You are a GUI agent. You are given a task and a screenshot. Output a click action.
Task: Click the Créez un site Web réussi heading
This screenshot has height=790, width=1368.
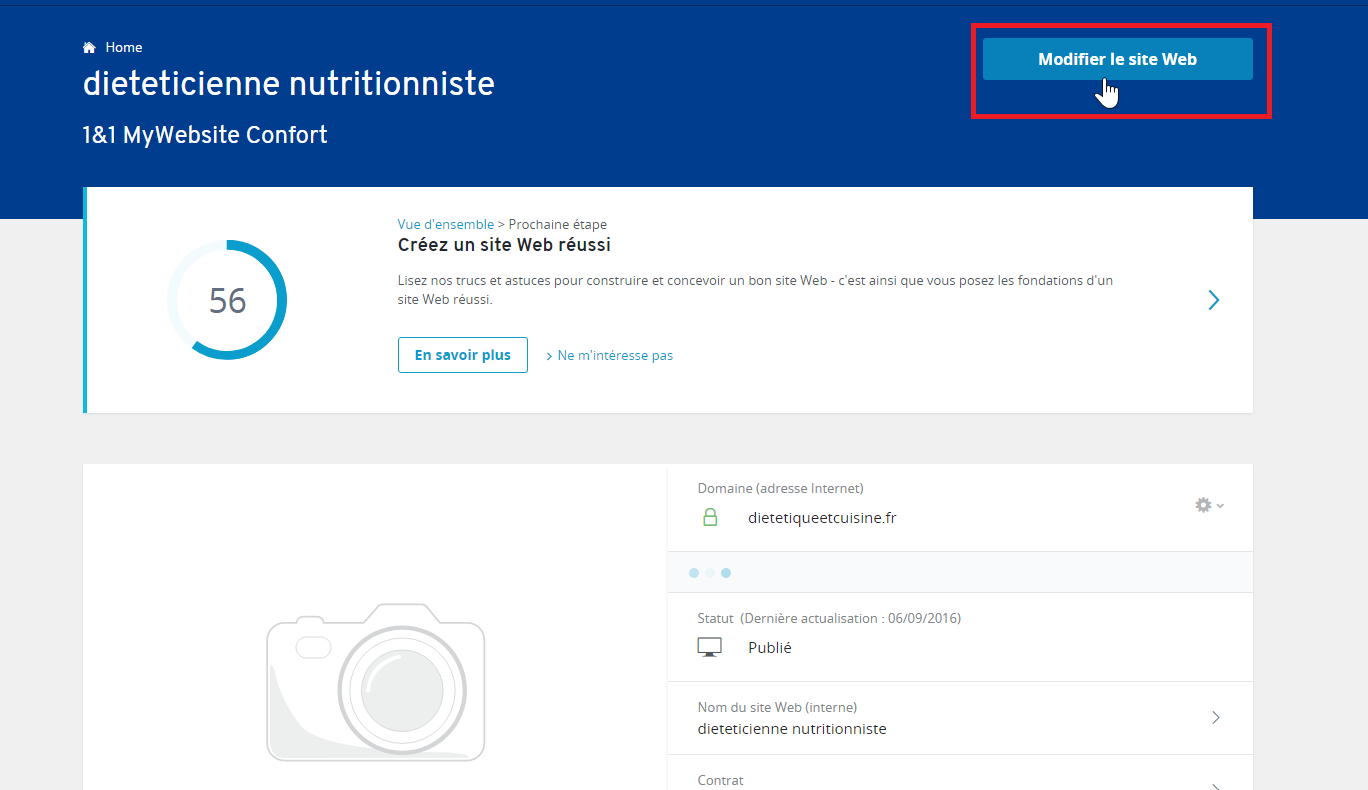504,245
